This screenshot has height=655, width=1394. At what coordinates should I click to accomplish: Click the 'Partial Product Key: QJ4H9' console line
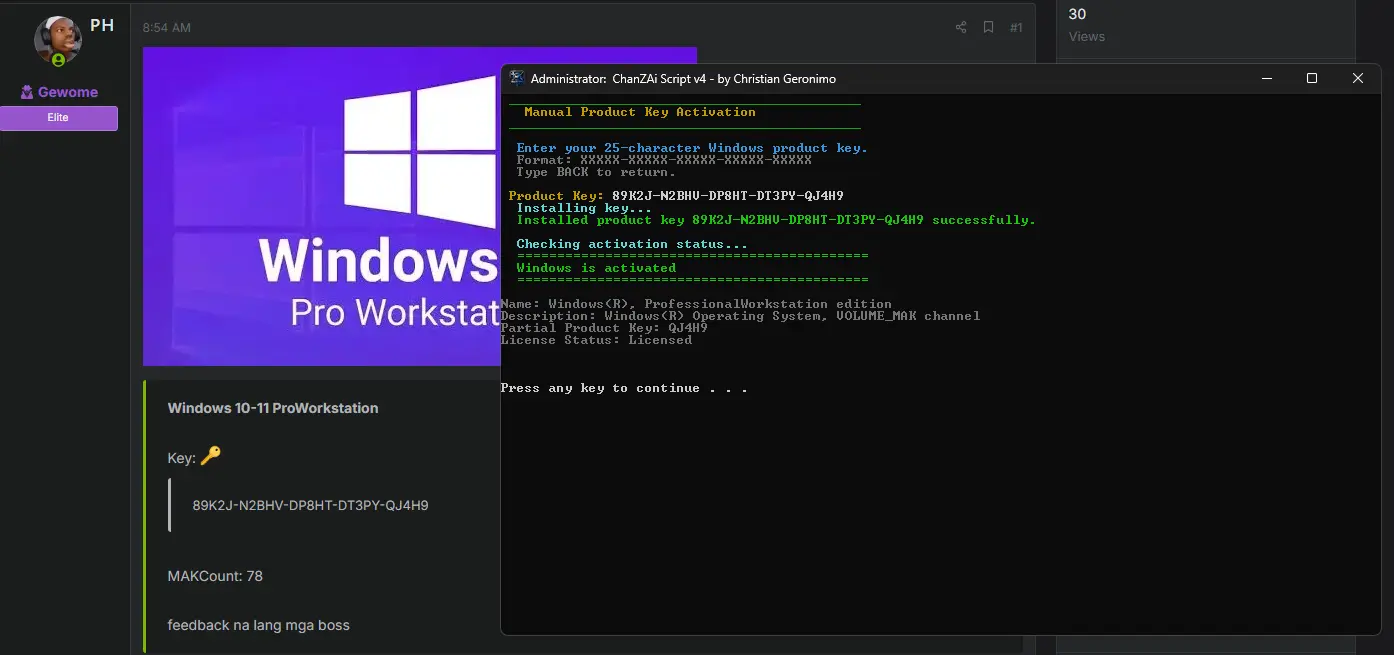point(604,328)
